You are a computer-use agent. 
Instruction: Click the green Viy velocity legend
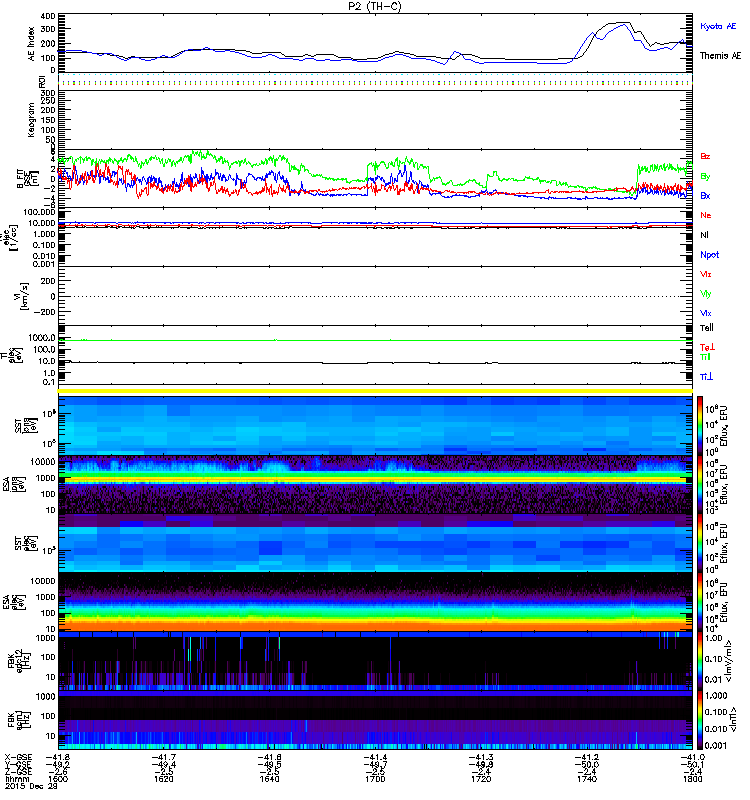pos(706,294)
